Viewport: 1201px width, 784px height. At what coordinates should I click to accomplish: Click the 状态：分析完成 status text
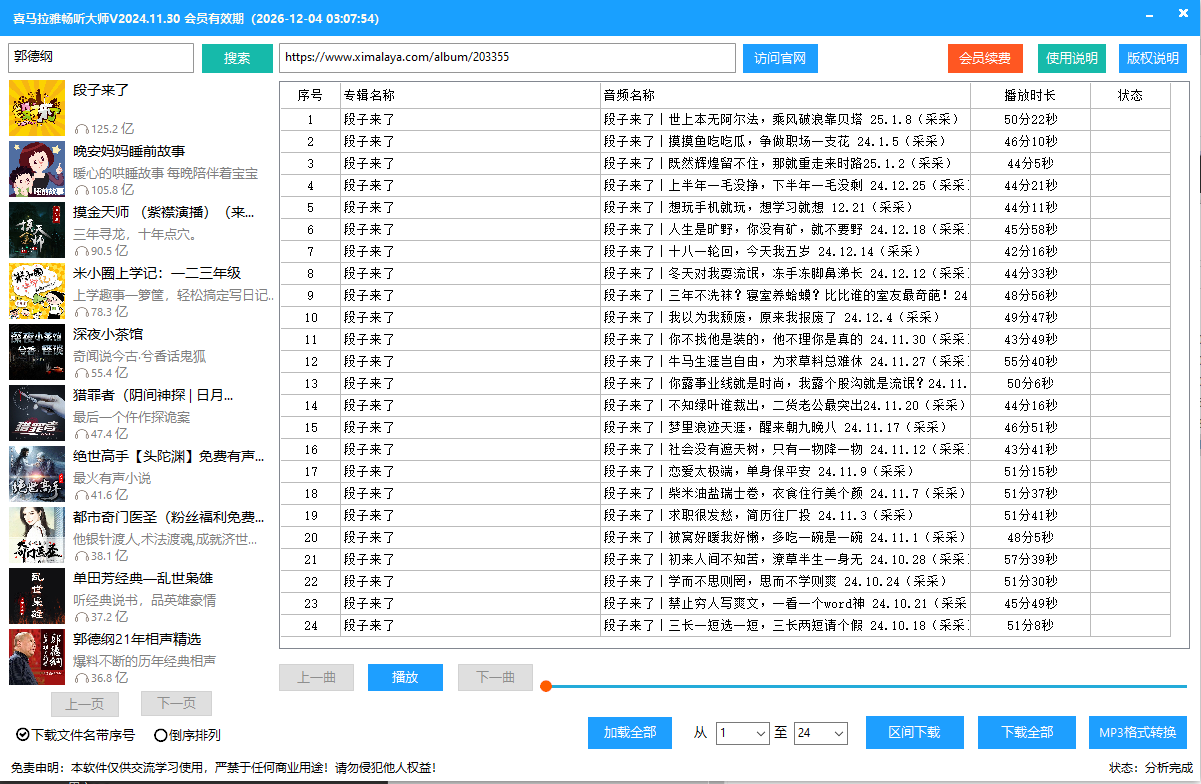click(x=1150, y=767)
